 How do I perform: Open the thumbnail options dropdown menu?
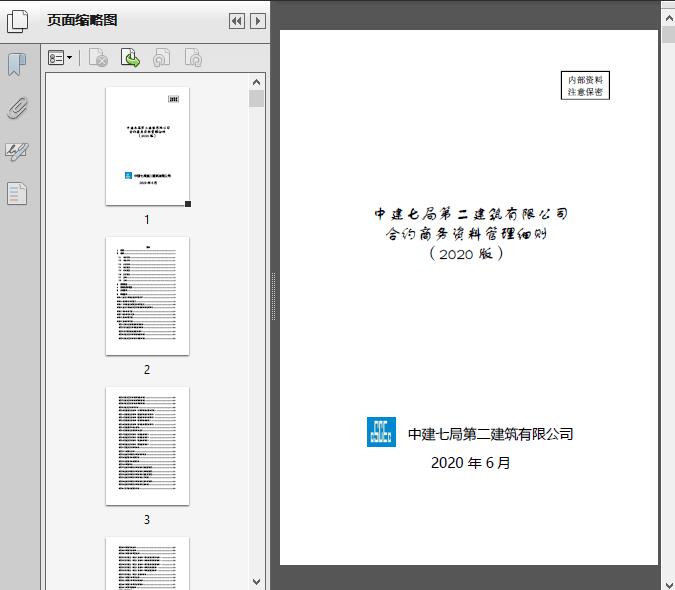pos(60,58)
